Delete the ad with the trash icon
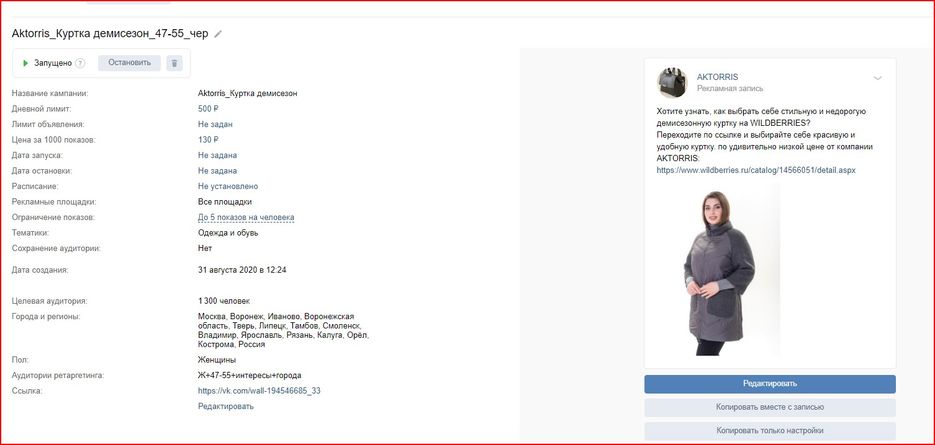935x445 pixels. point(174,63)
